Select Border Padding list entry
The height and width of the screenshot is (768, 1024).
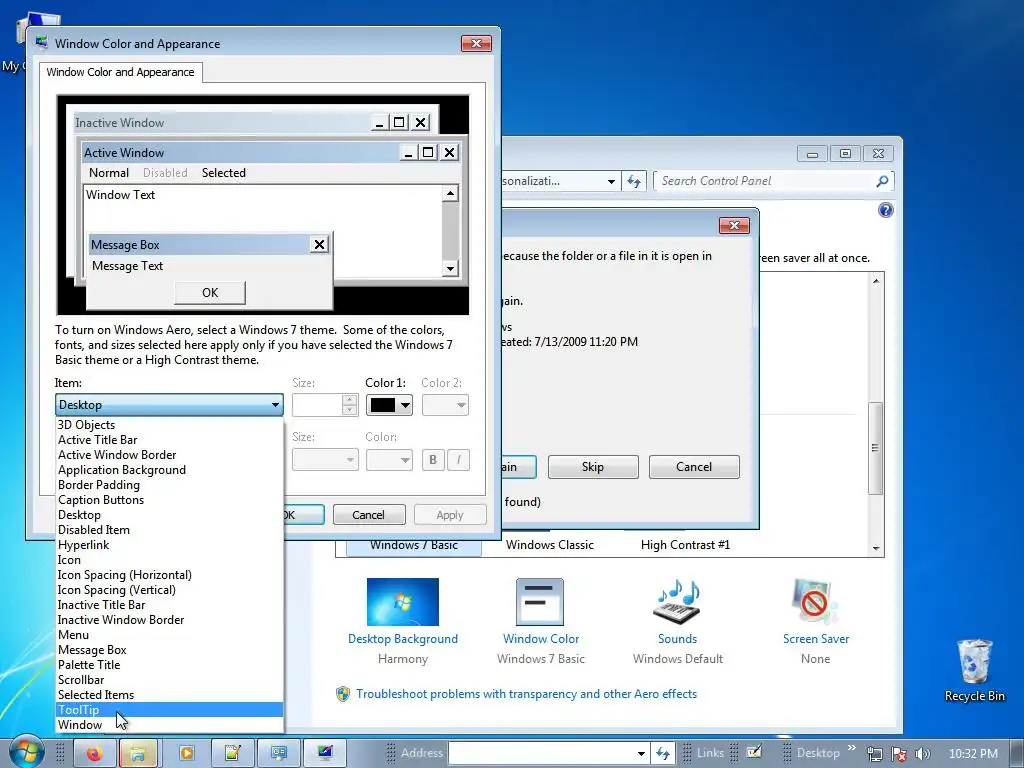169,485
